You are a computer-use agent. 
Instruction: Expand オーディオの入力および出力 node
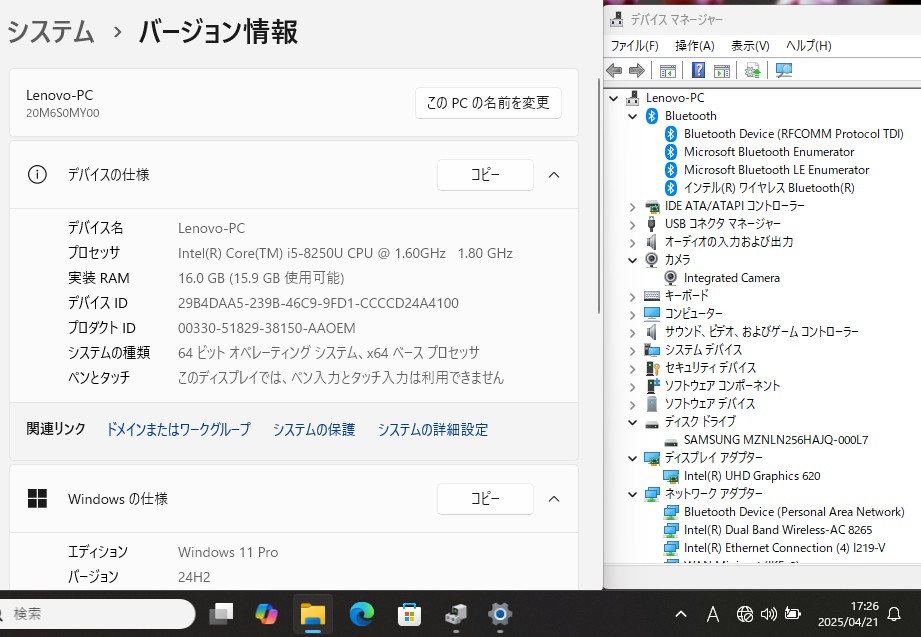point(633,242)
